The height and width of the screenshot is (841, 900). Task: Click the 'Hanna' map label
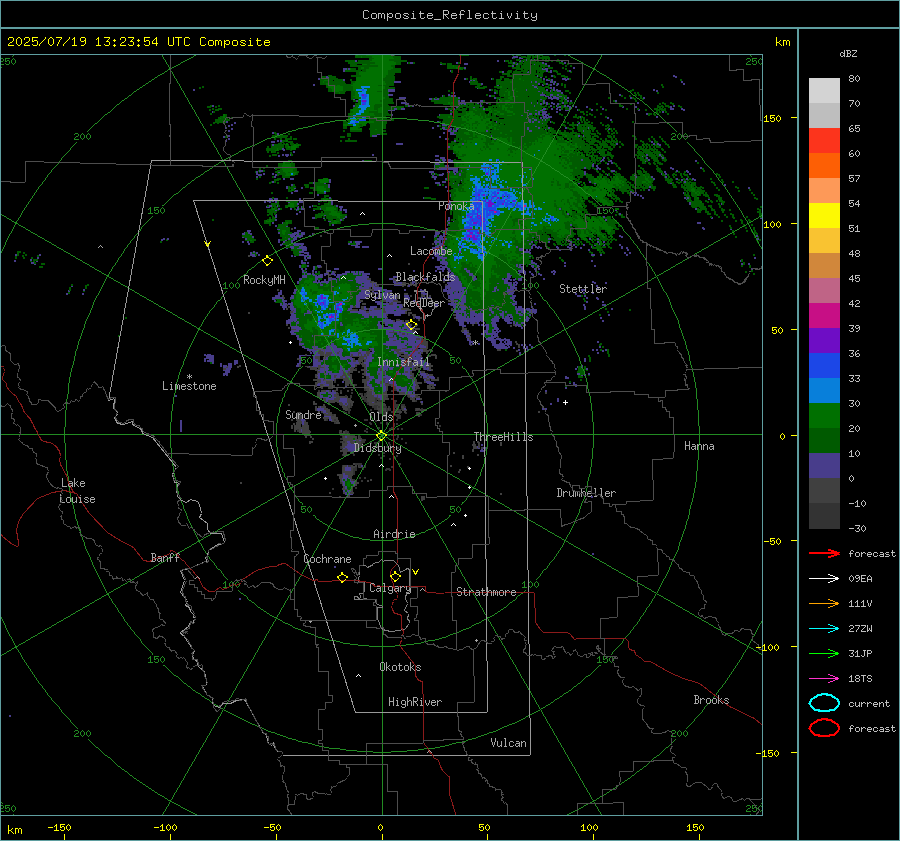point(699,446)
